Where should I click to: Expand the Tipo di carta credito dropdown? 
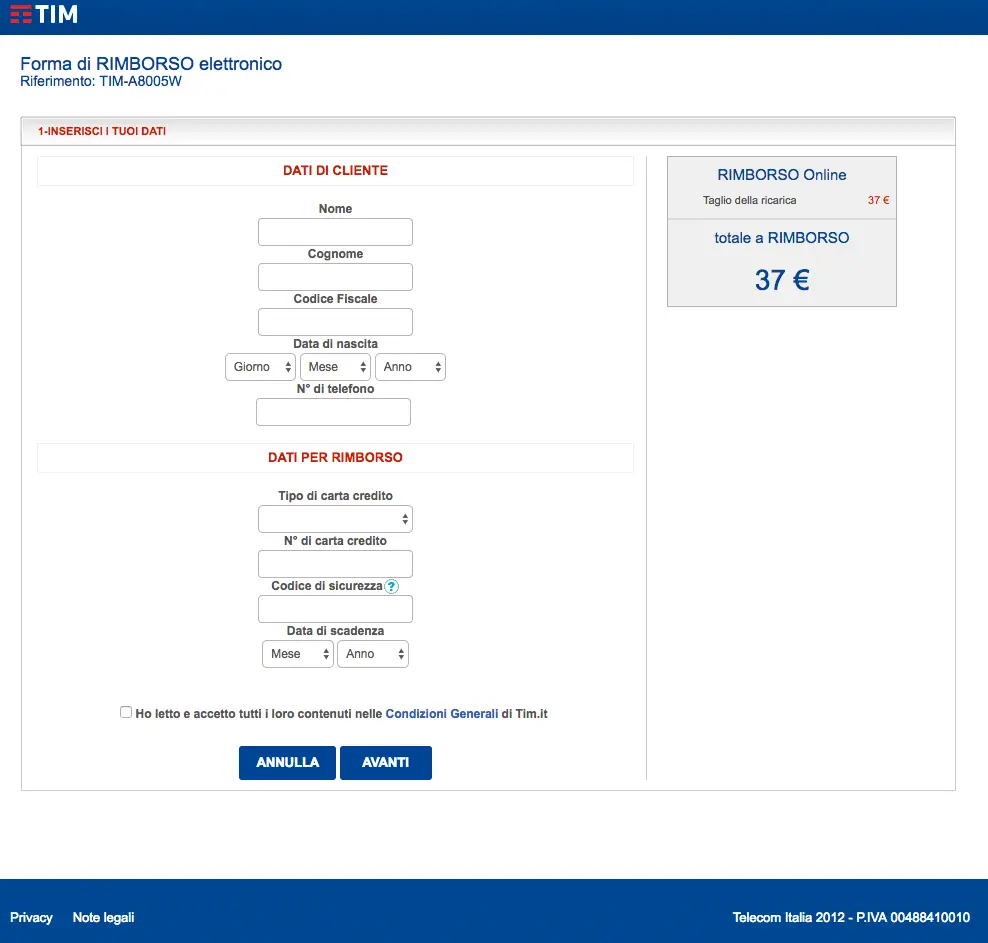tap(335, 519)
